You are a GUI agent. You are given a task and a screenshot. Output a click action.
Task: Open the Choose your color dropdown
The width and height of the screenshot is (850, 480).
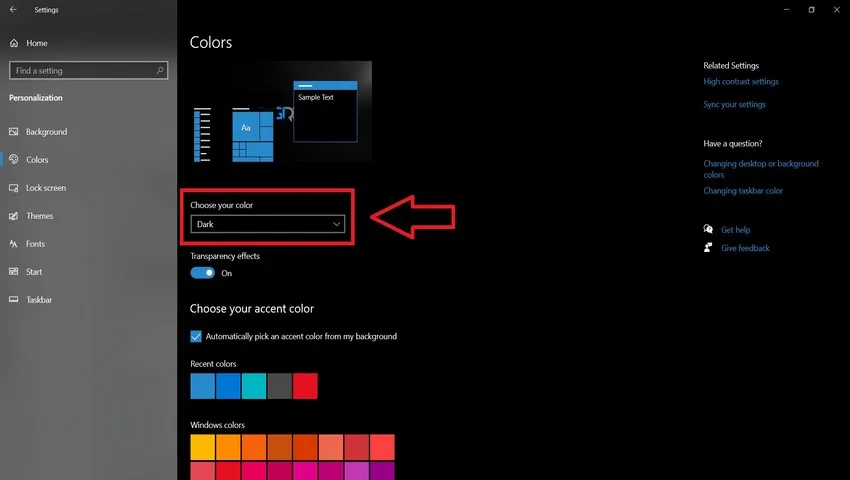pos(268,224)
